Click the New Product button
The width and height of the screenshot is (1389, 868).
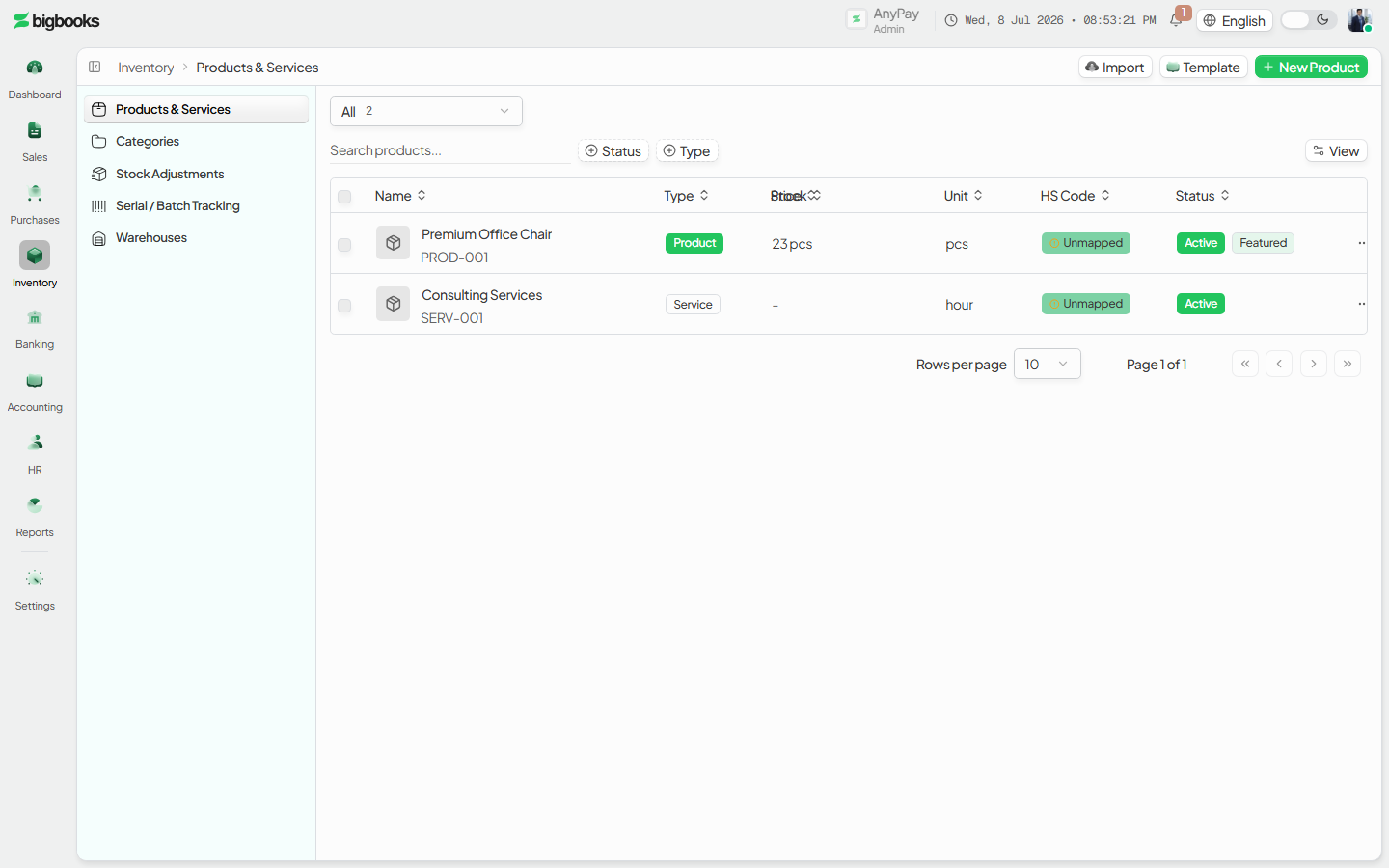1311,67
